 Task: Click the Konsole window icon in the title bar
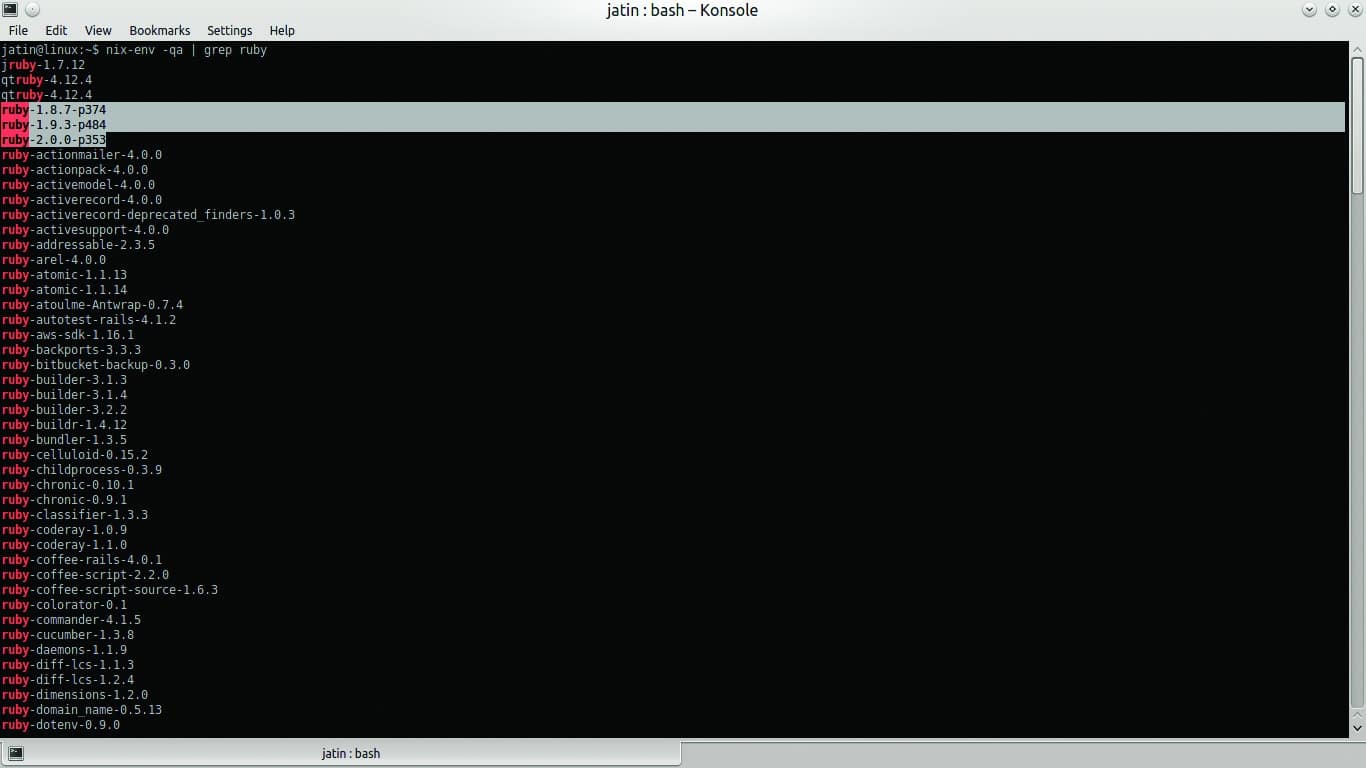9,10
